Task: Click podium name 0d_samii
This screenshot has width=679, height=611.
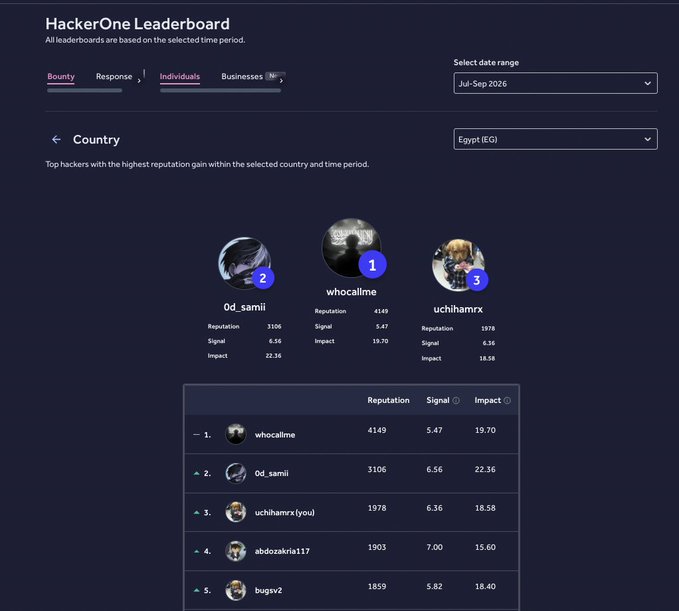Action: pos(245,307)
